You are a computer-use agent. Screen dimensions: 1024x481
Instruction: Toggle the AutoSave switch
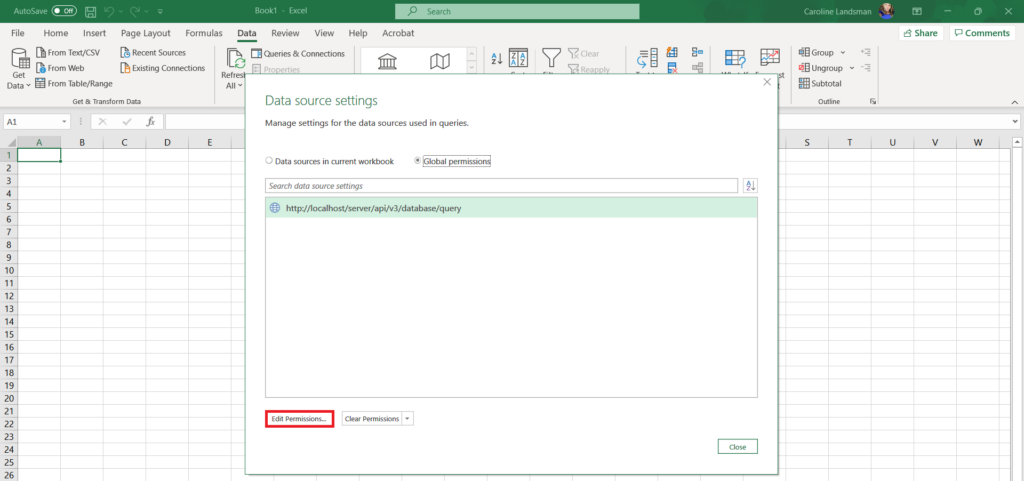(64, 11)
